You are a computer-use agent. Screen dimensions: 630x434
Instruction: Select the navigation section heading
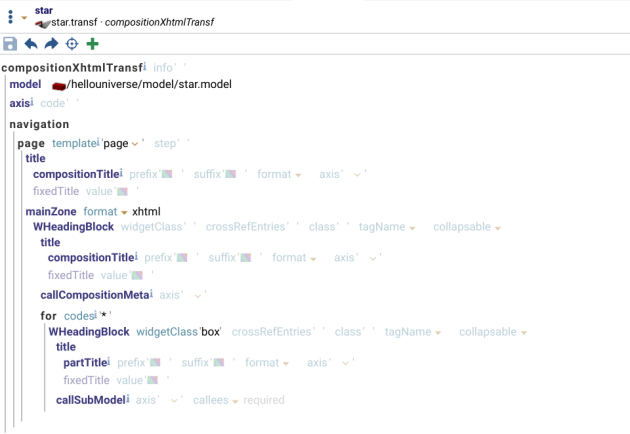click(x=39, y=125)
